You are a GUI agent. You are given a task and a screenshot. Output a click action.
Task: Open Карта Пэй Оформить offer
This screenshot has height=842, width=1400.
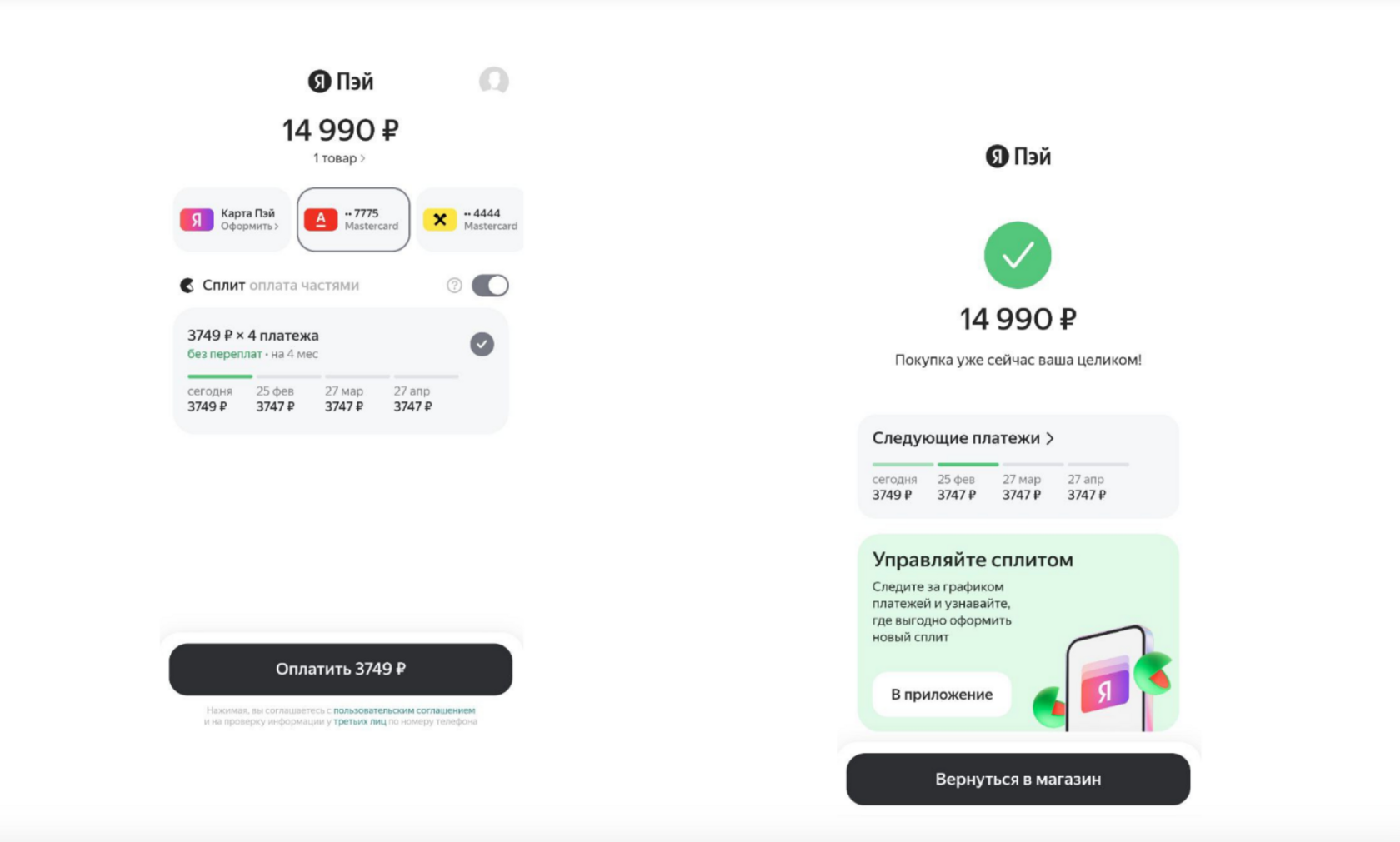(232, 219)
